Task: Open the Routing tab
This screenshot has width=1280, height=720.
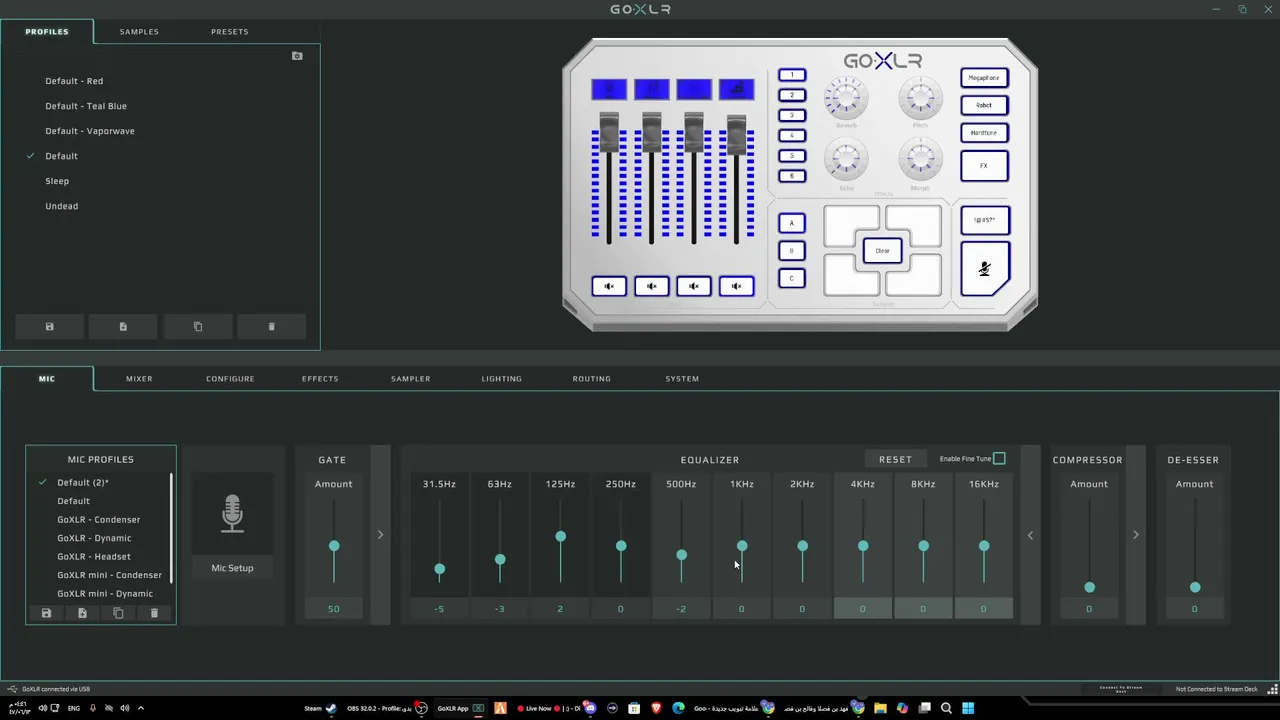Action: click(x=591, y=379)
